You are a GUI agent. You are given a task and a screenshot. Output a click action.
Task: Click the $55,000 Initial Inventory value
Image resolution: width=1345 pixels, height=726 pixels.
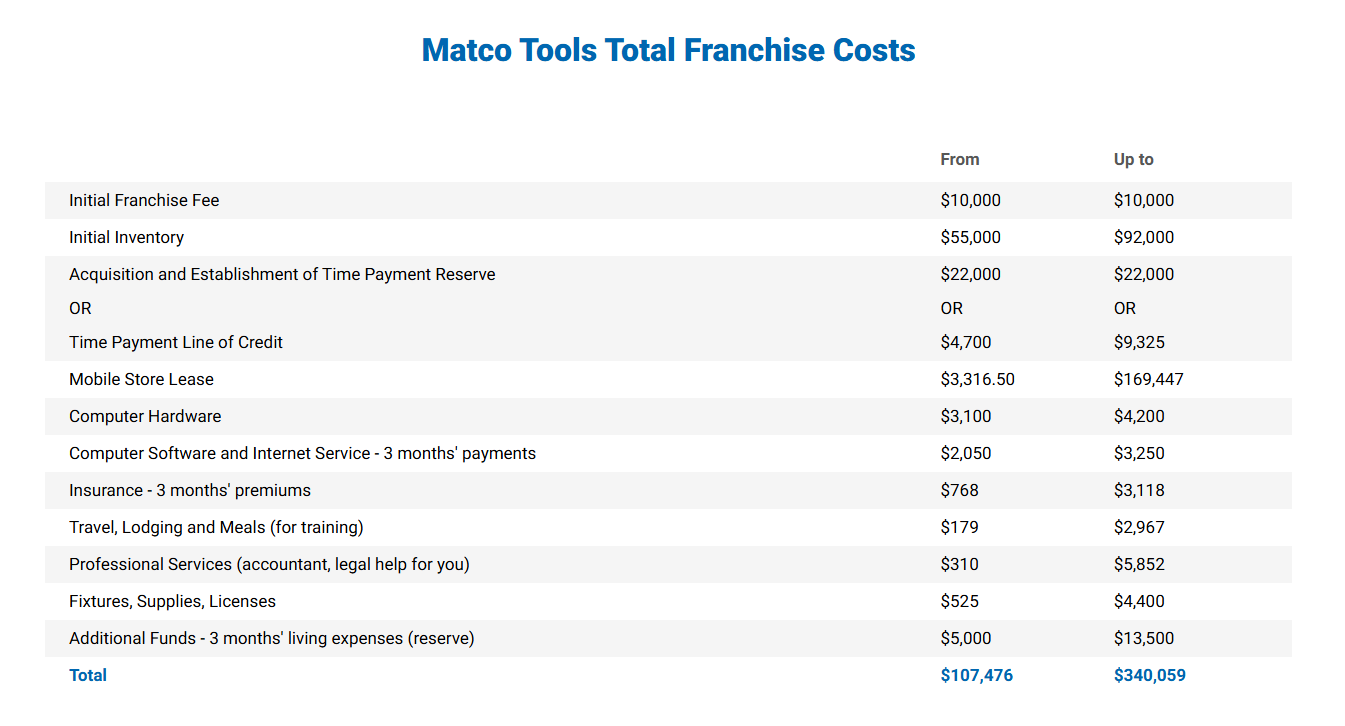(971, 237)
